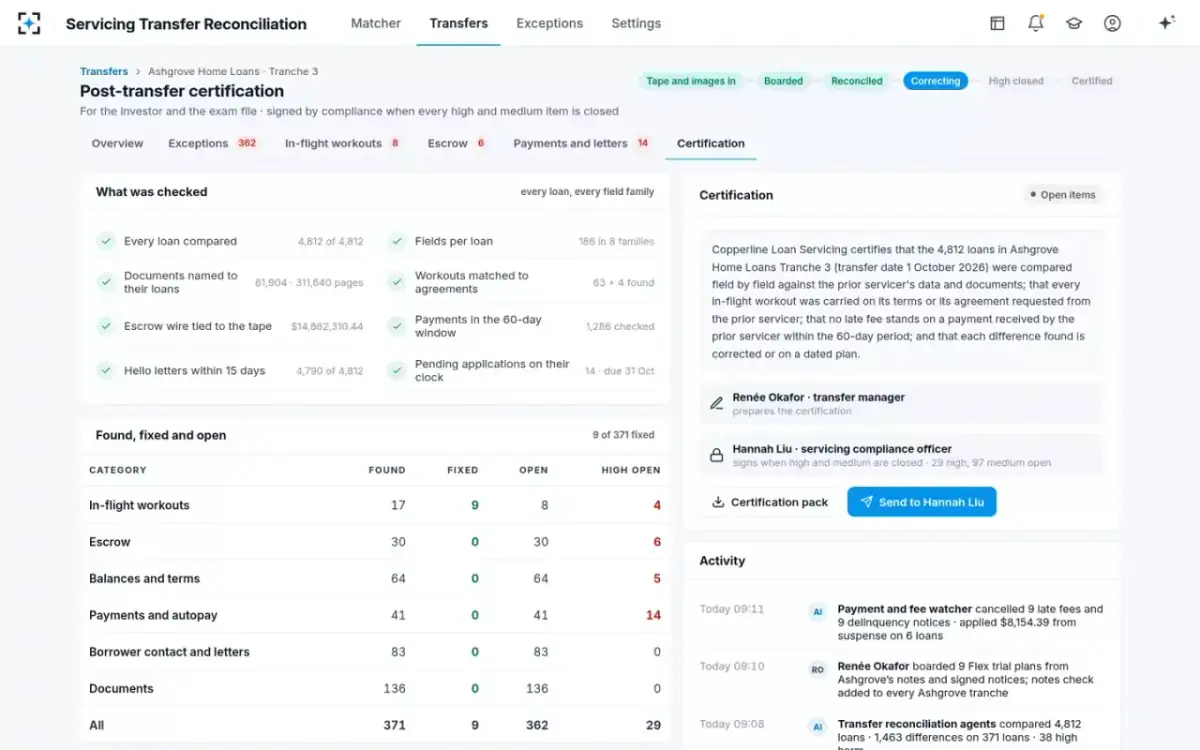The width and height of the screenshot is (1200, 750).
Task: Click AI avatar for Transfer reconciliation agents
Action: (817, 727)
